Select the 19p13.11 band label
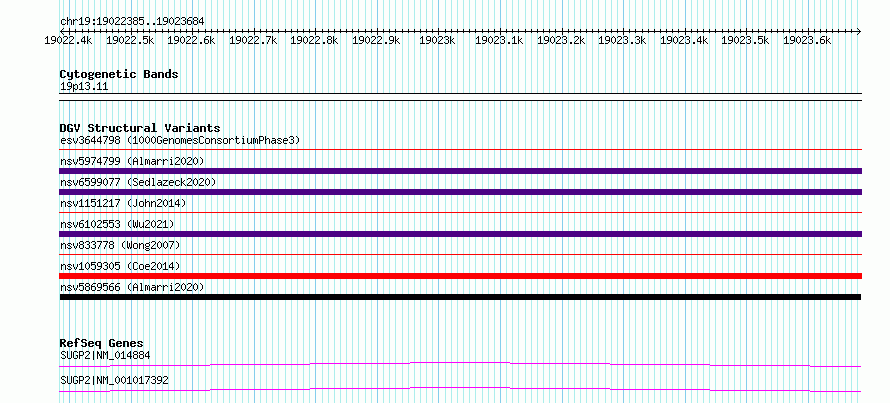 (x=84, y=87)
